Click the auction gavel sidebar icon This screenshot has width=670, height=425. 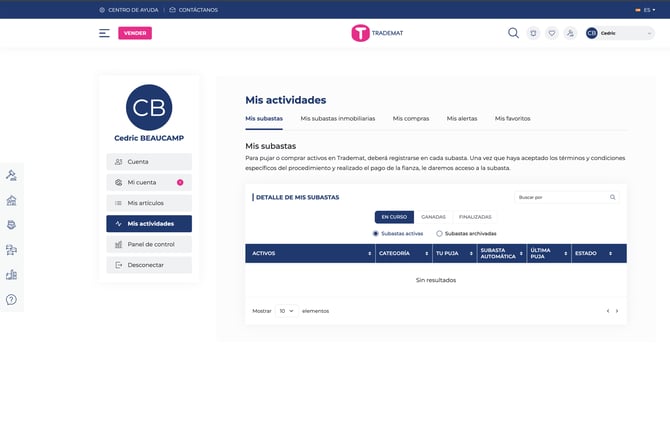pyautogui.click(x=11, y=175)
